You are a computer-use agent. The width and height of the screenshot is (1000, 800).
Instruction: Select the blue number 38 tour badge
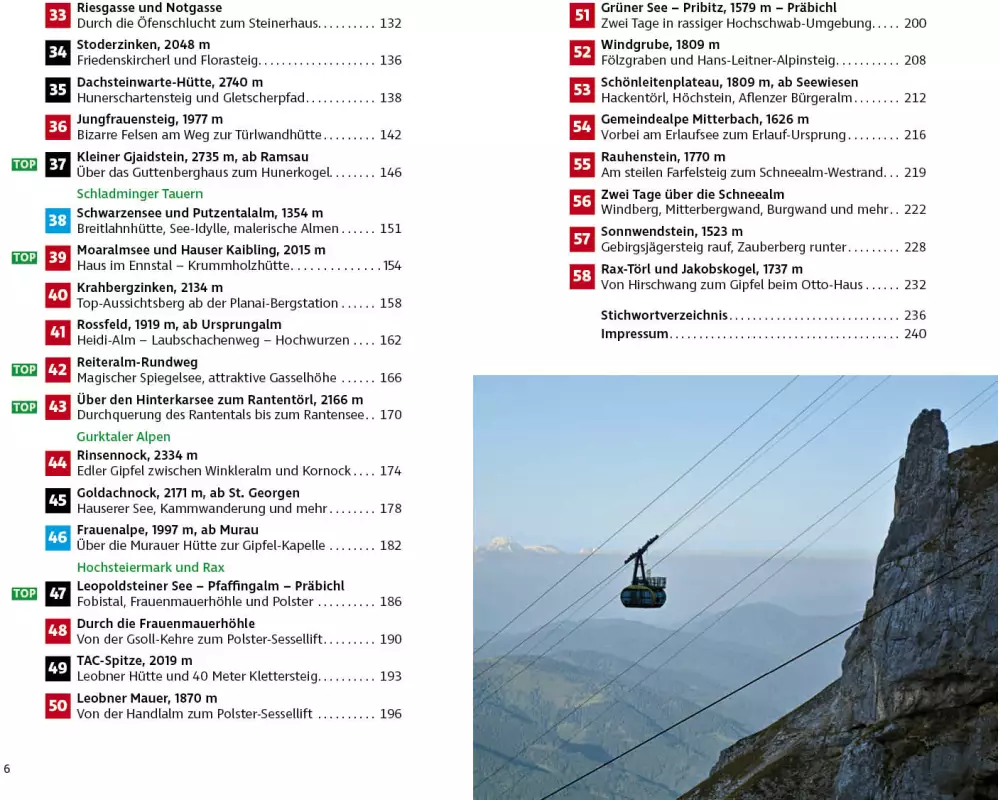58,221
